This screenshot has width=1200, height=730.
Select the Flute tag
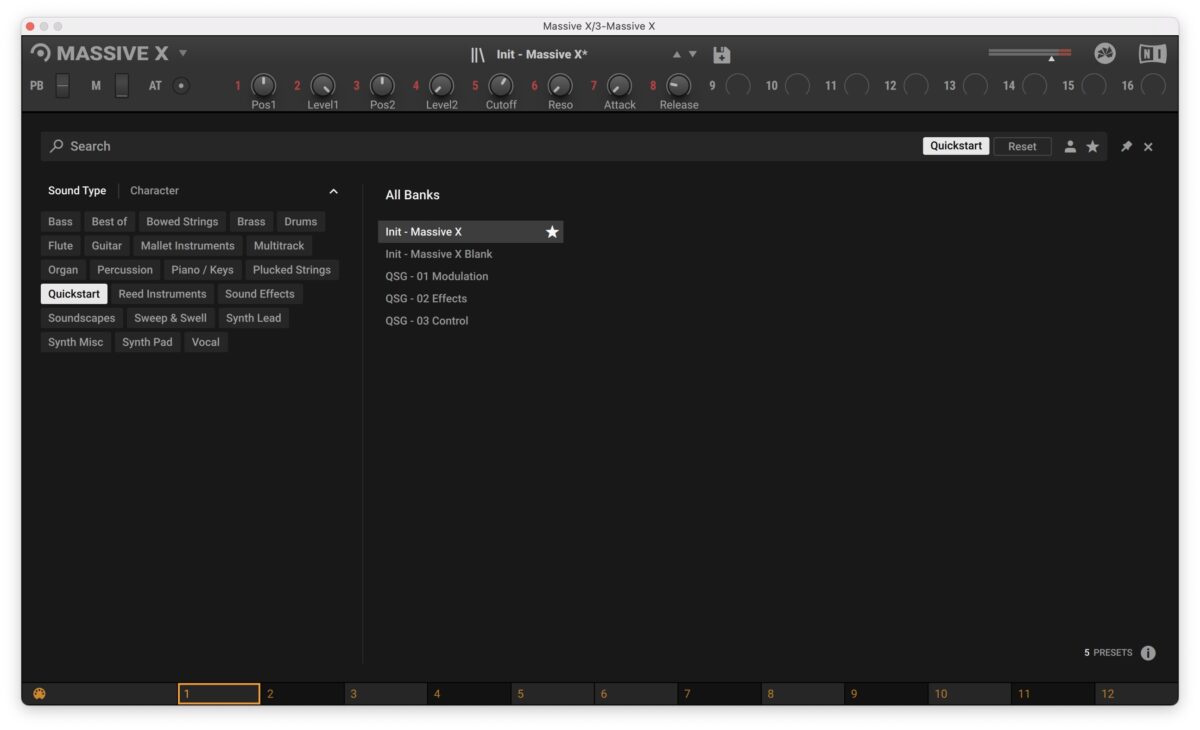[x=60, y=246]
